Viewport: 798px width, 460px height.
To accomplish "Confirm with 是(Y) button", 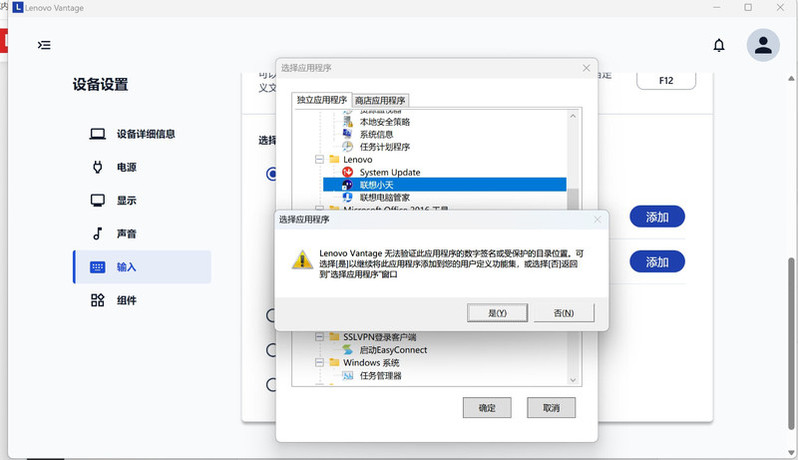I will point(497,313).
